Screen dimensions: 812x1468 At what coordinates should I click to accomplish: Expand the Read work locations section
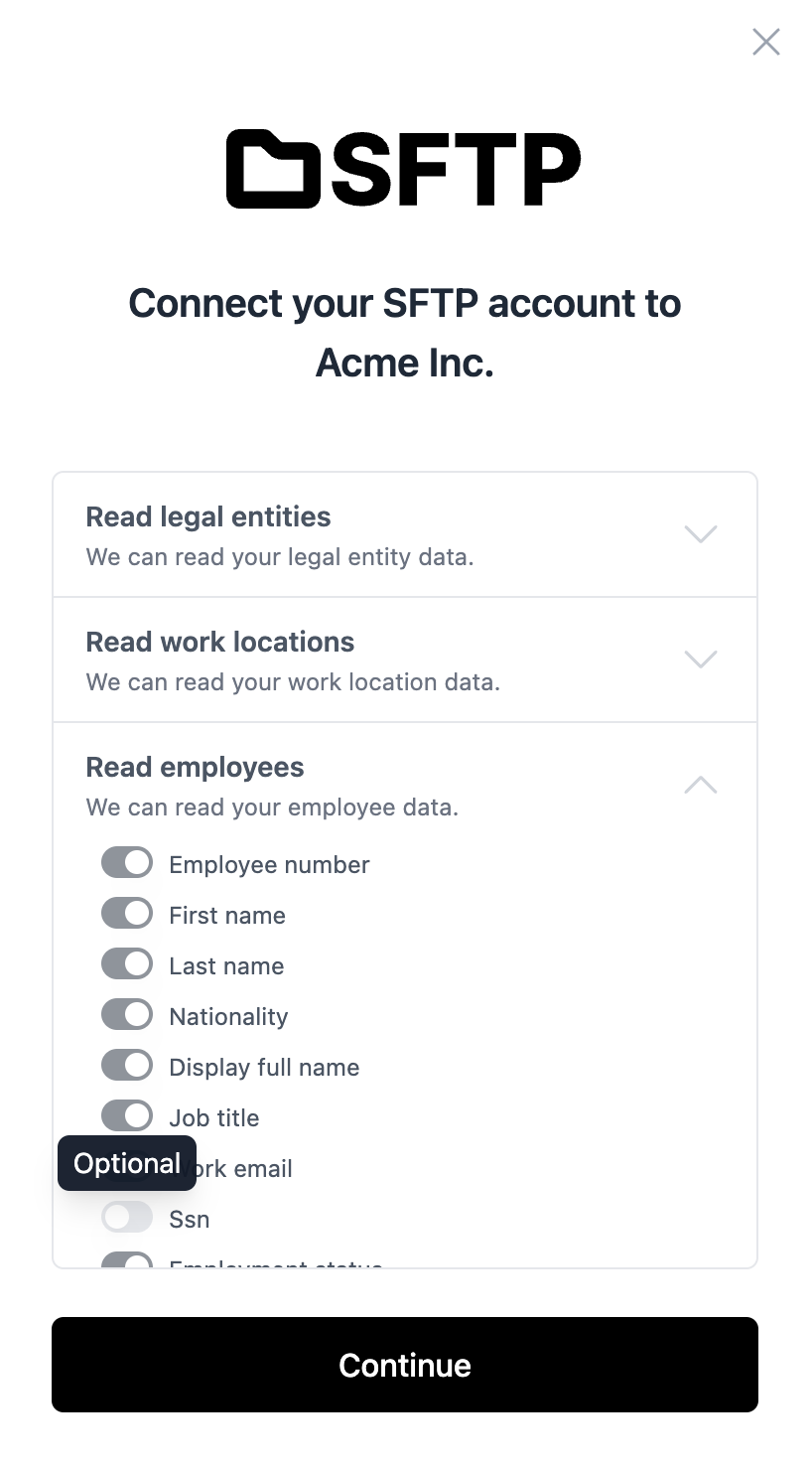[x=701, y=660]
